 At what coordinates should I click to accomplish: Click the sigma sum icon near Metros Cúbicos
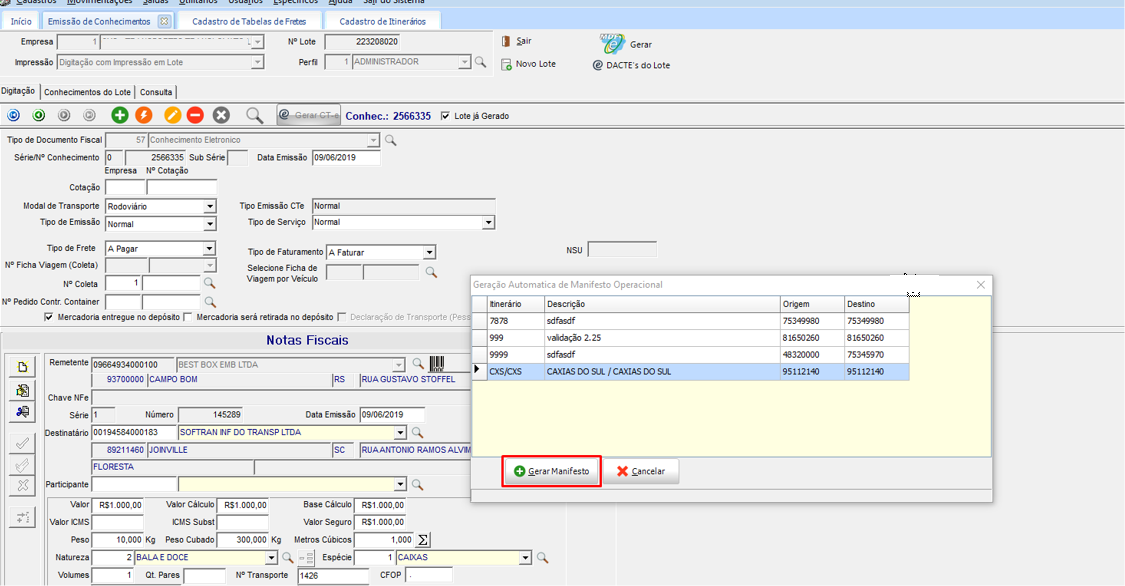(x=423, y=540)
